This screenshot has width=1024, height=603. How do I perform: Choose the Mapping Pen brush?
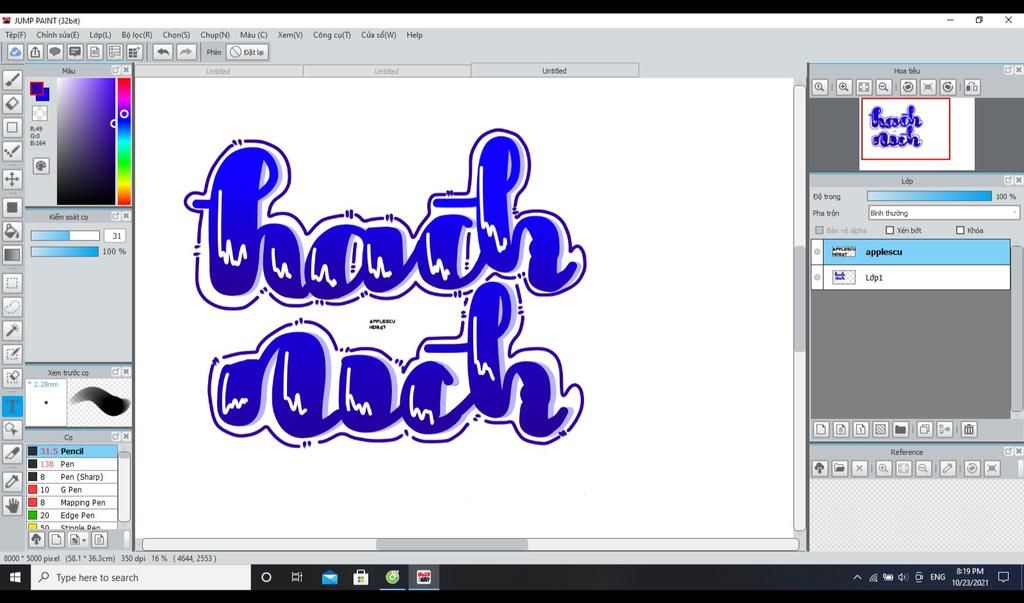point(72,502)
